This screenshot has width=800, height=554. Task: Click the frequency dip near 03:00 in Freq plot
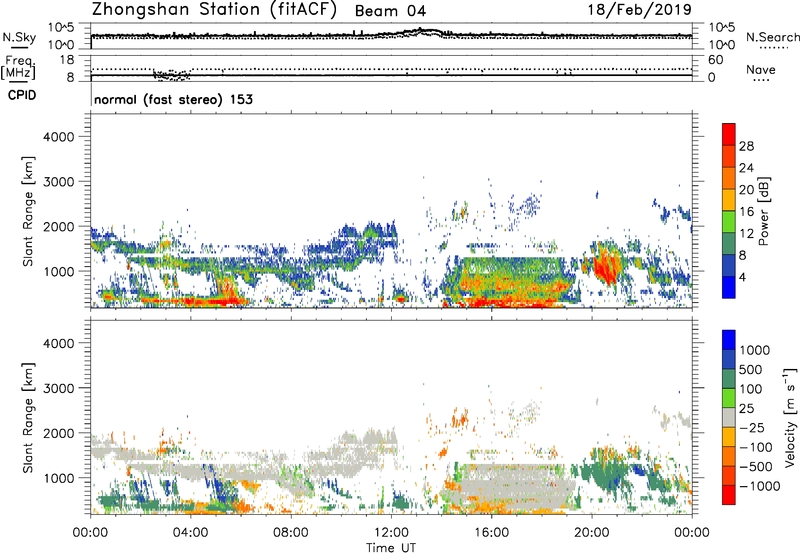(x=172, y=75)
